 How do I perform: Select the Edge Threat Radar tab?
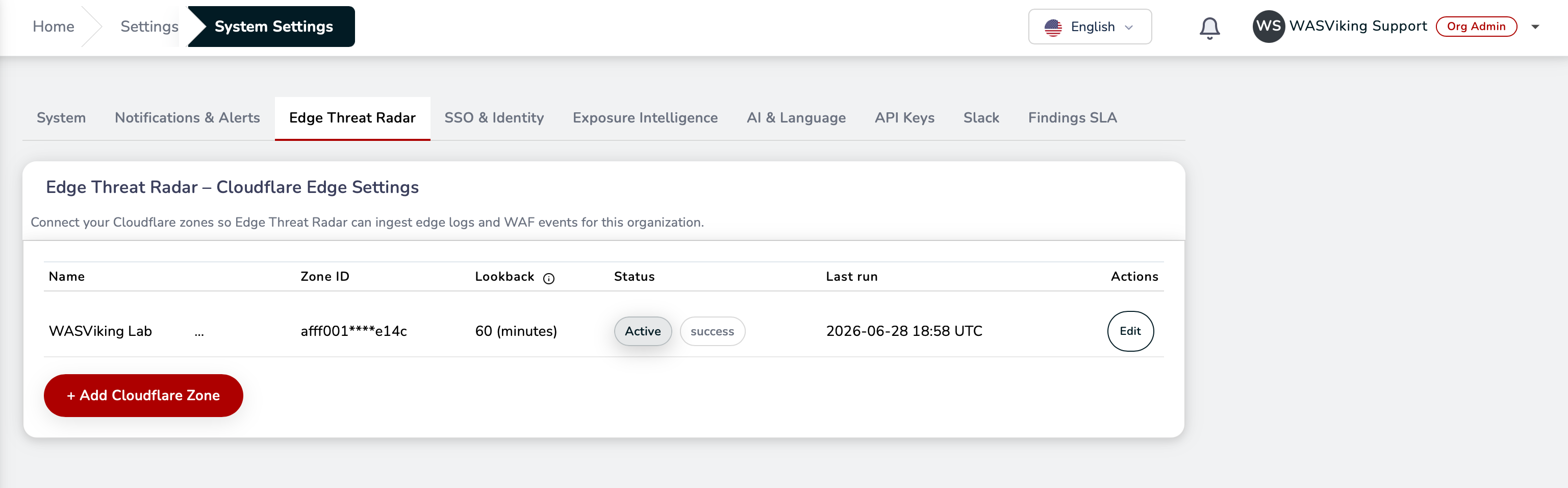(352, 117)
